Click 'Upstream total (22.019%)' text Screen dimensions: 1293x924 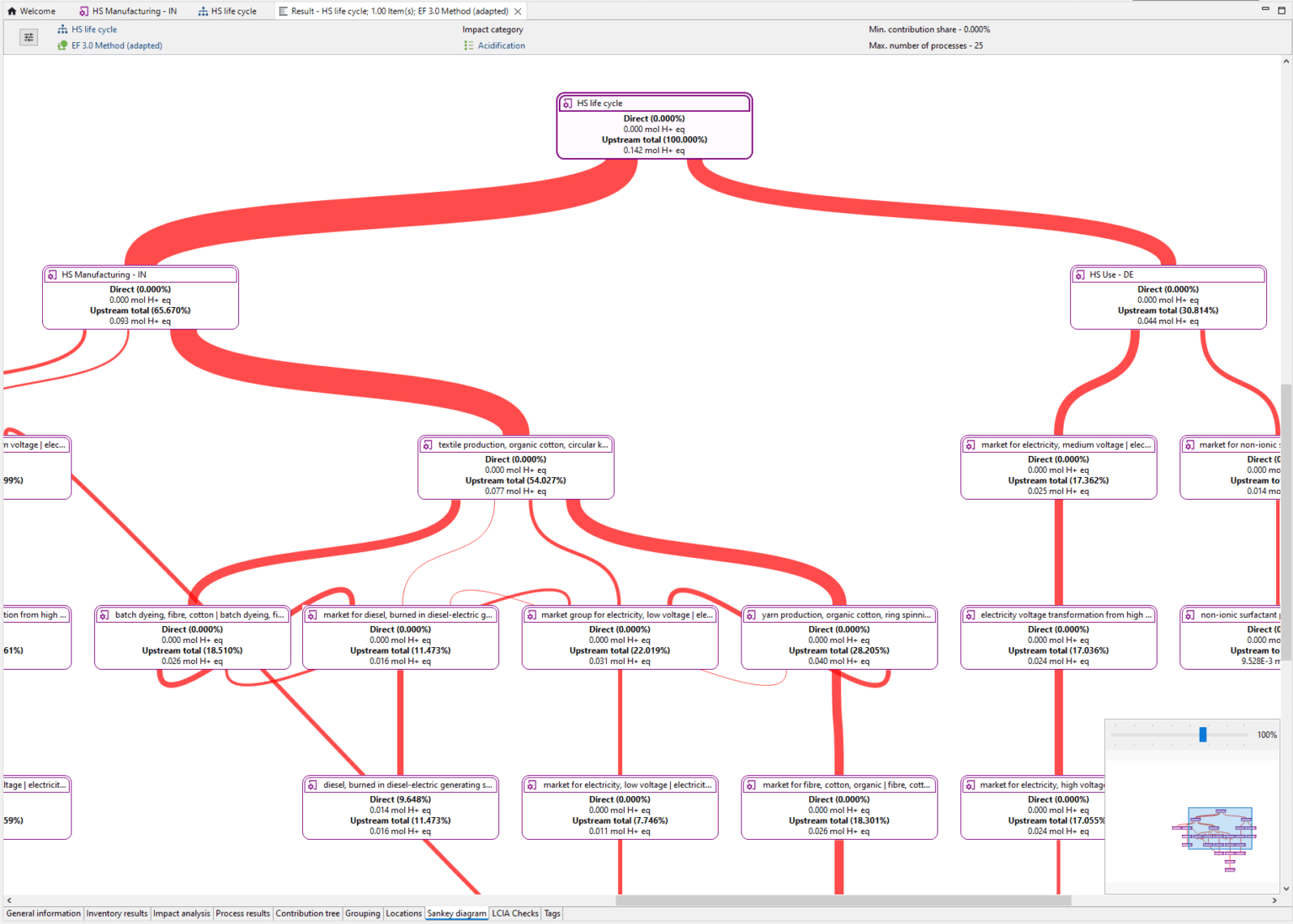point(620,651)
